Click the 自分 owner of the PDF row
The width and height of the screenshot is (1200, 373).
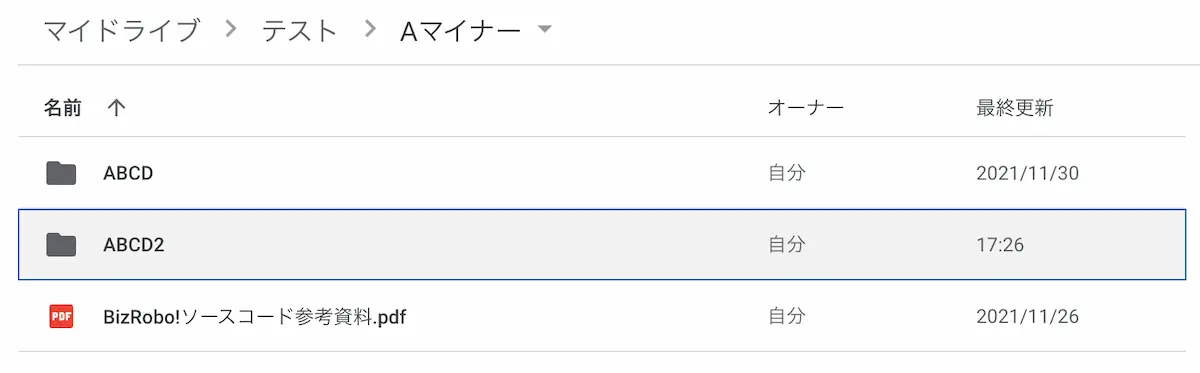point(786,317)
